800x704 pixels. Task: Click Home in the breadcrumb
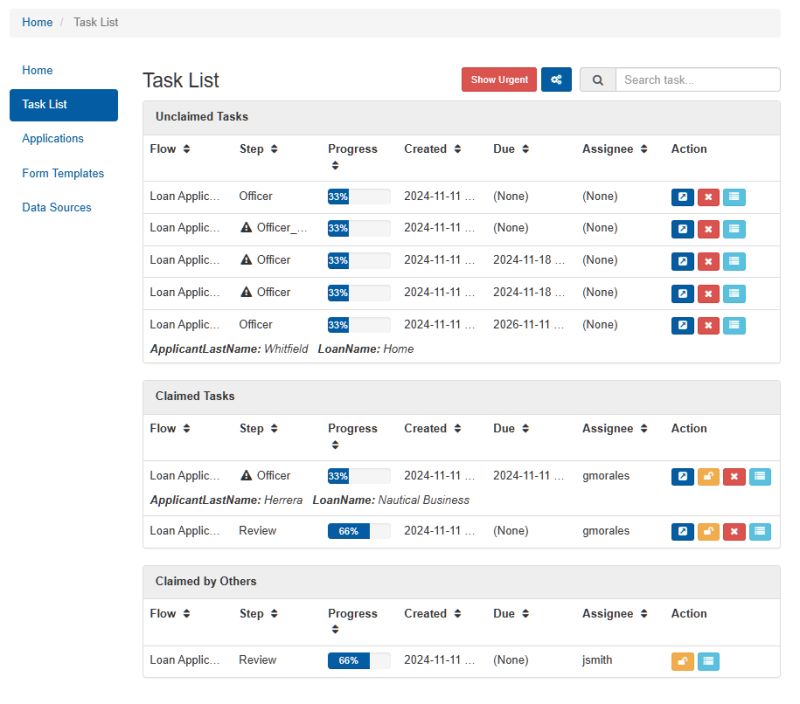point(37,22)
